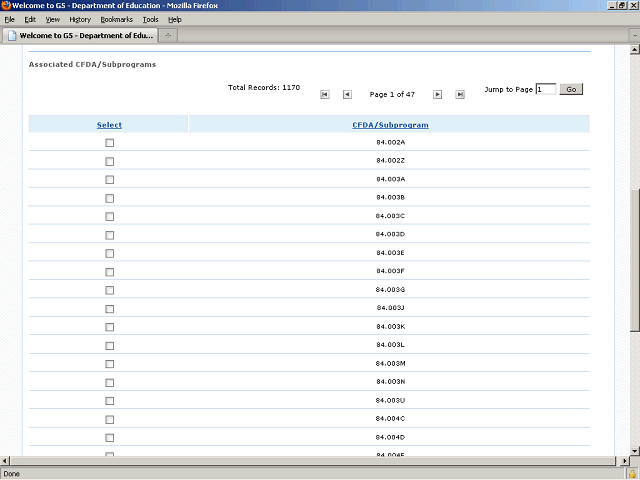Focus the Jump to Page input field
This screenshot has width=640, height=480.
(x=545, y=89)
